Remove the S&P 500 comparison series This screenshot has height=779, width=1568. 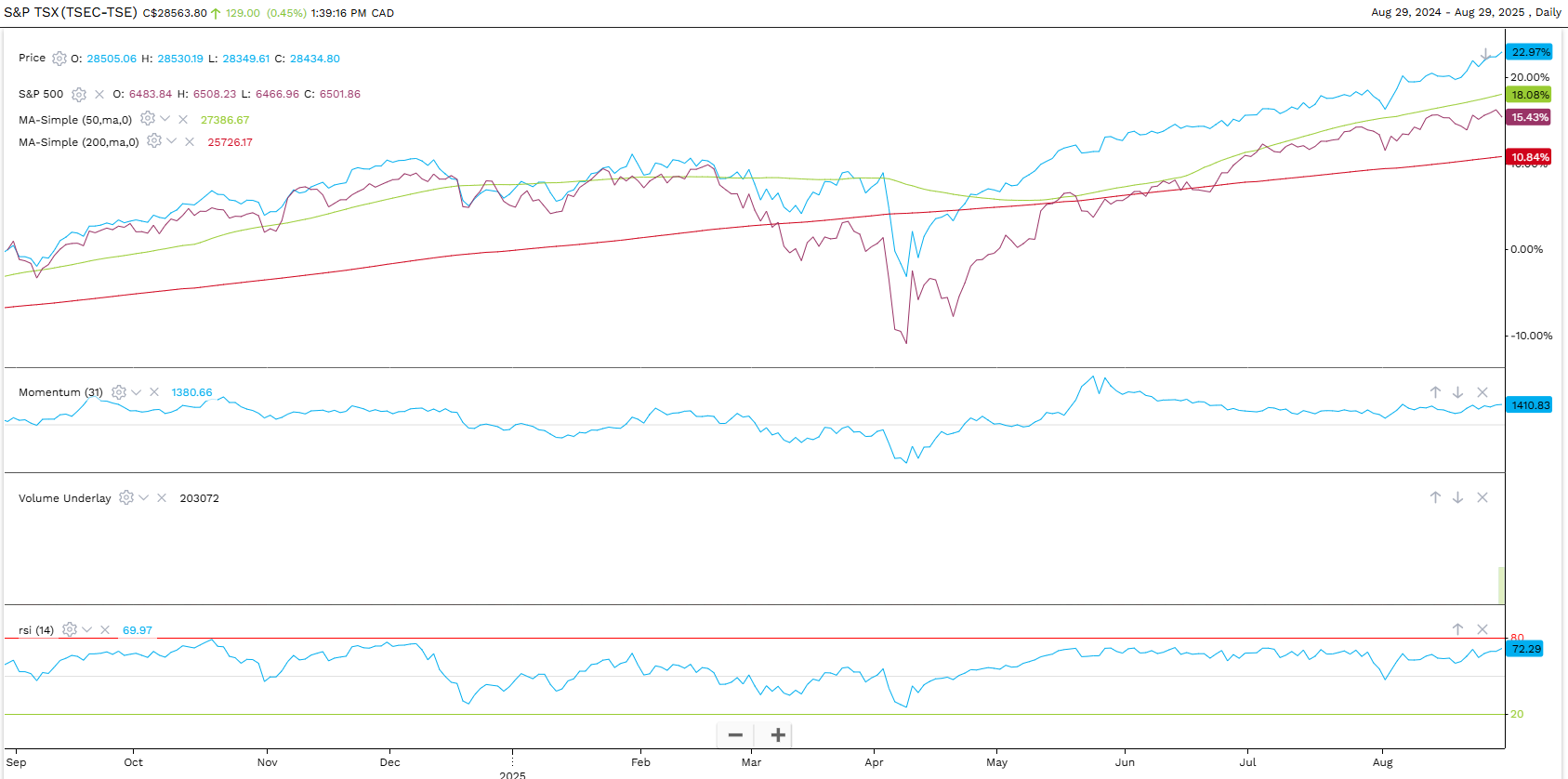pos(99,94)
